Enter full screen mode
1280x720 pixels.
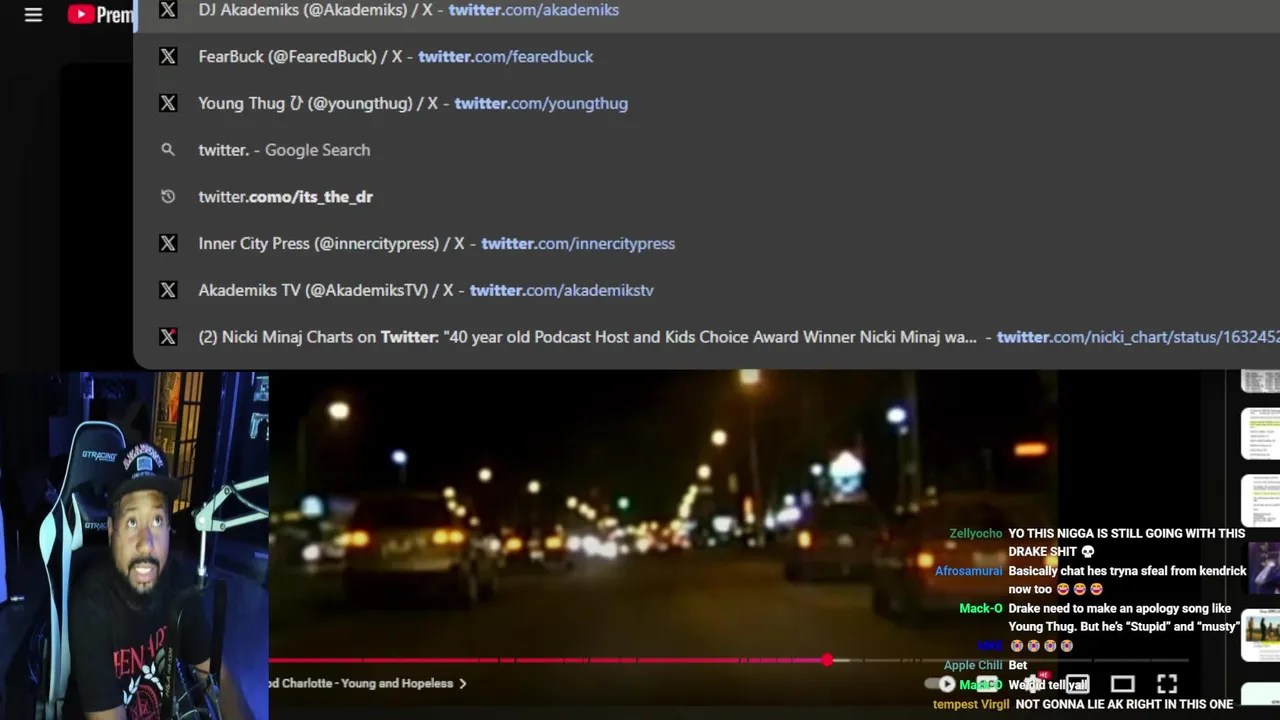(x=1167, y=684)
